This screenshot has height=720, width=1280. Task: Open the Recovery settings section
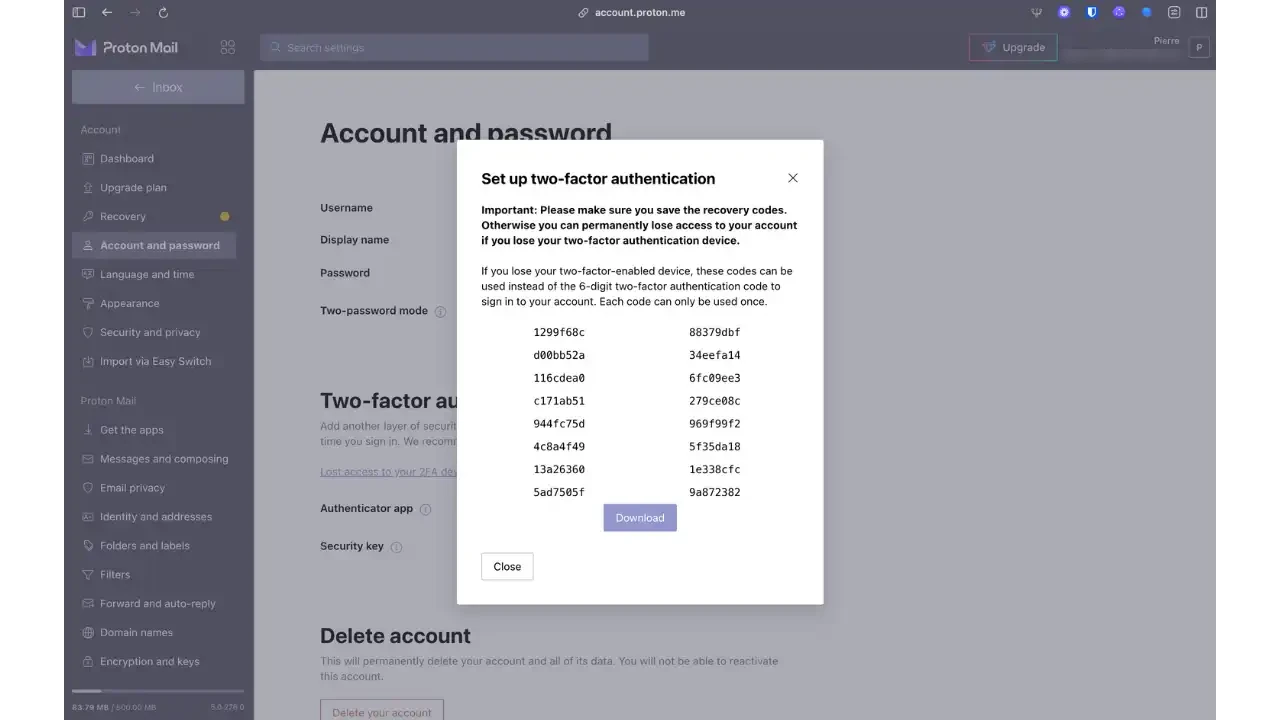(x=123, y=216)
